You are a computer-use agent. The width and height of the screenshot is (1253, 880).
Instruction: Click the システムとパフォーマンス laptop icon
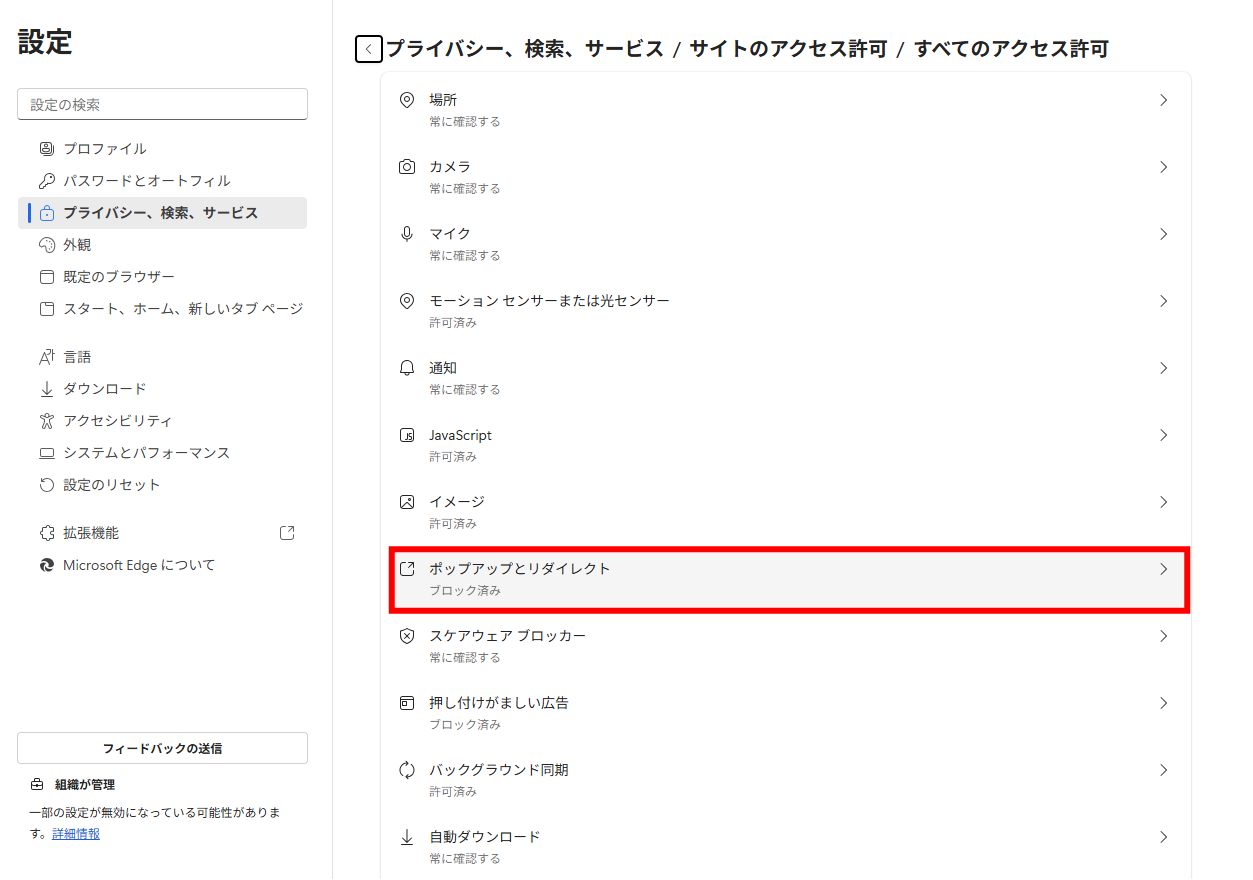tap(46, 453)
